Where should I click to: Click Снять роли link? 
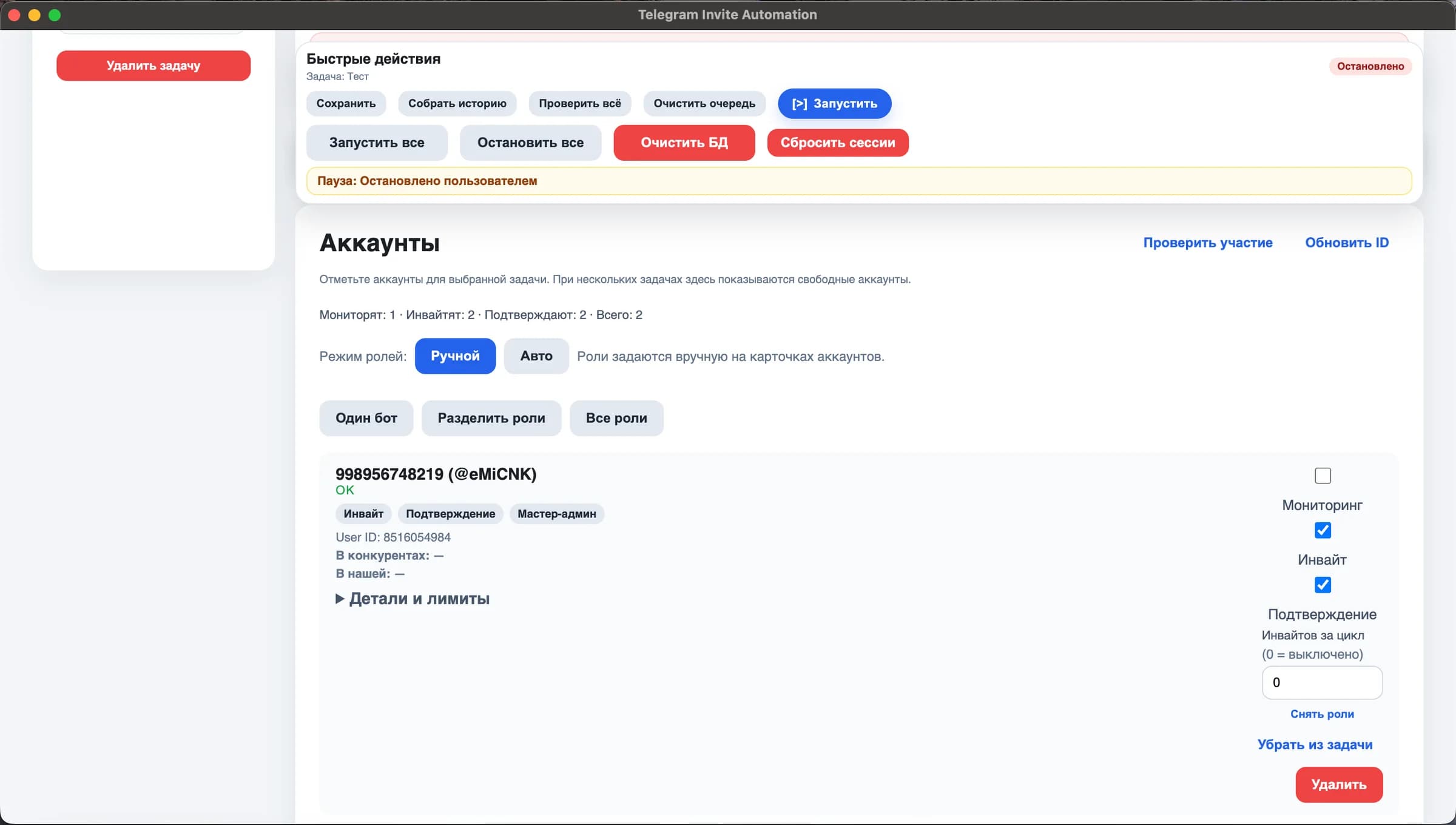pyautogui.click(x=1322, y=714)
